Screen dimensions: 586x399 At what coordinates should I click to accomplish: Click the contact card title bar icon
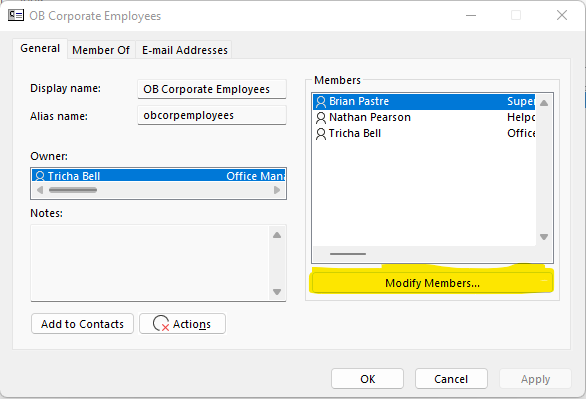click(16, 15)
